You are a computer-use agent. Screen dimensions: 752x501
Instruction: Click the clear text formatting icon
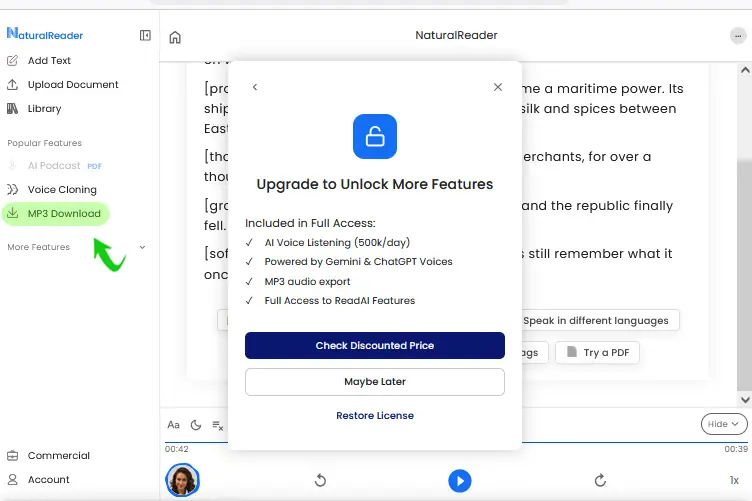(x=218, y=425)
